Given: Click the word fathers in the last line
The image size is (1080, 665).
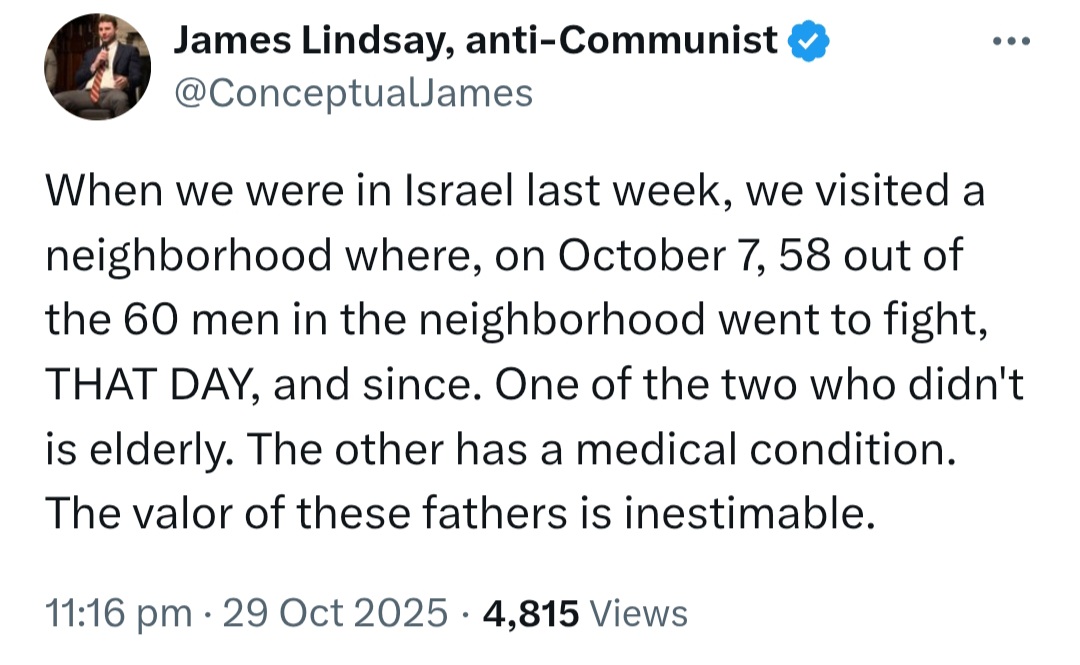Looking at the screenshot, I should pos(494,513).
